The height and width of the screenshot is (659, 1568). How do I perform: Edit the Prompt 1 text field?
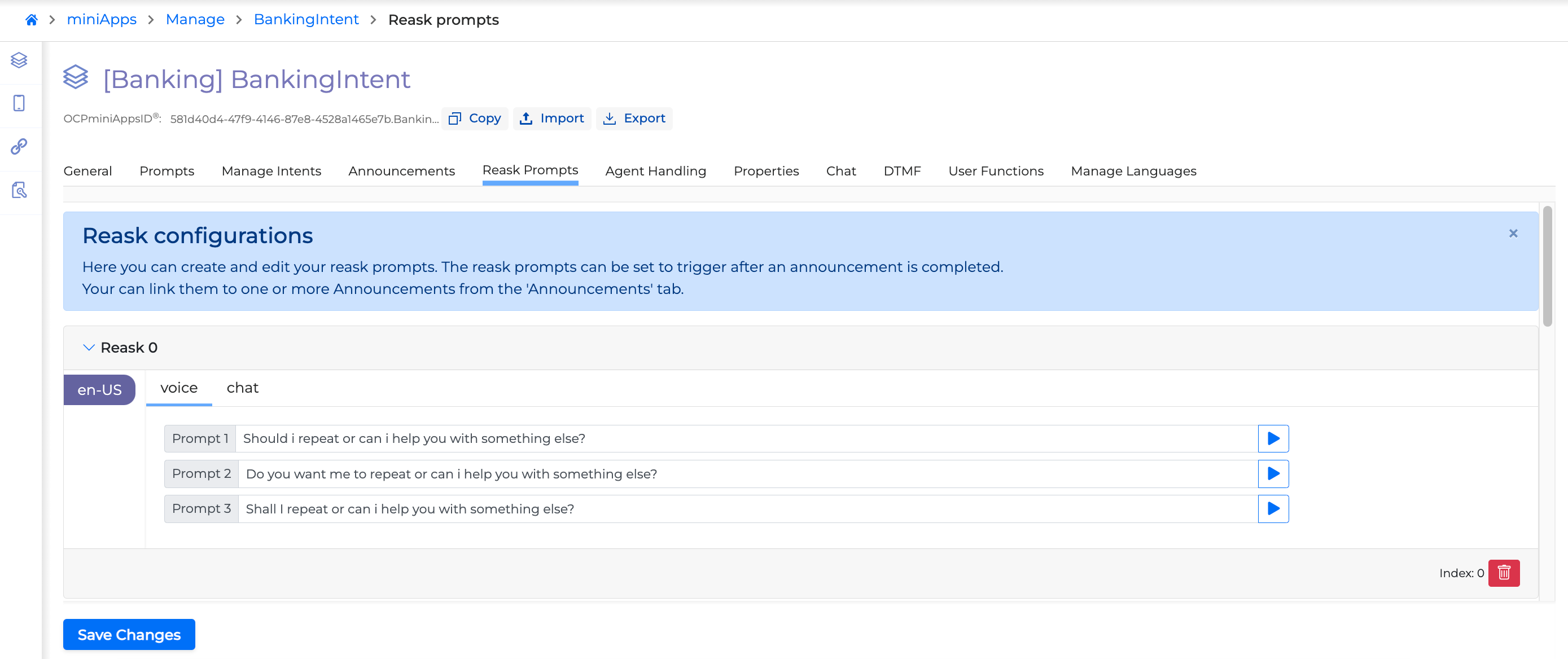coord(747,438)
